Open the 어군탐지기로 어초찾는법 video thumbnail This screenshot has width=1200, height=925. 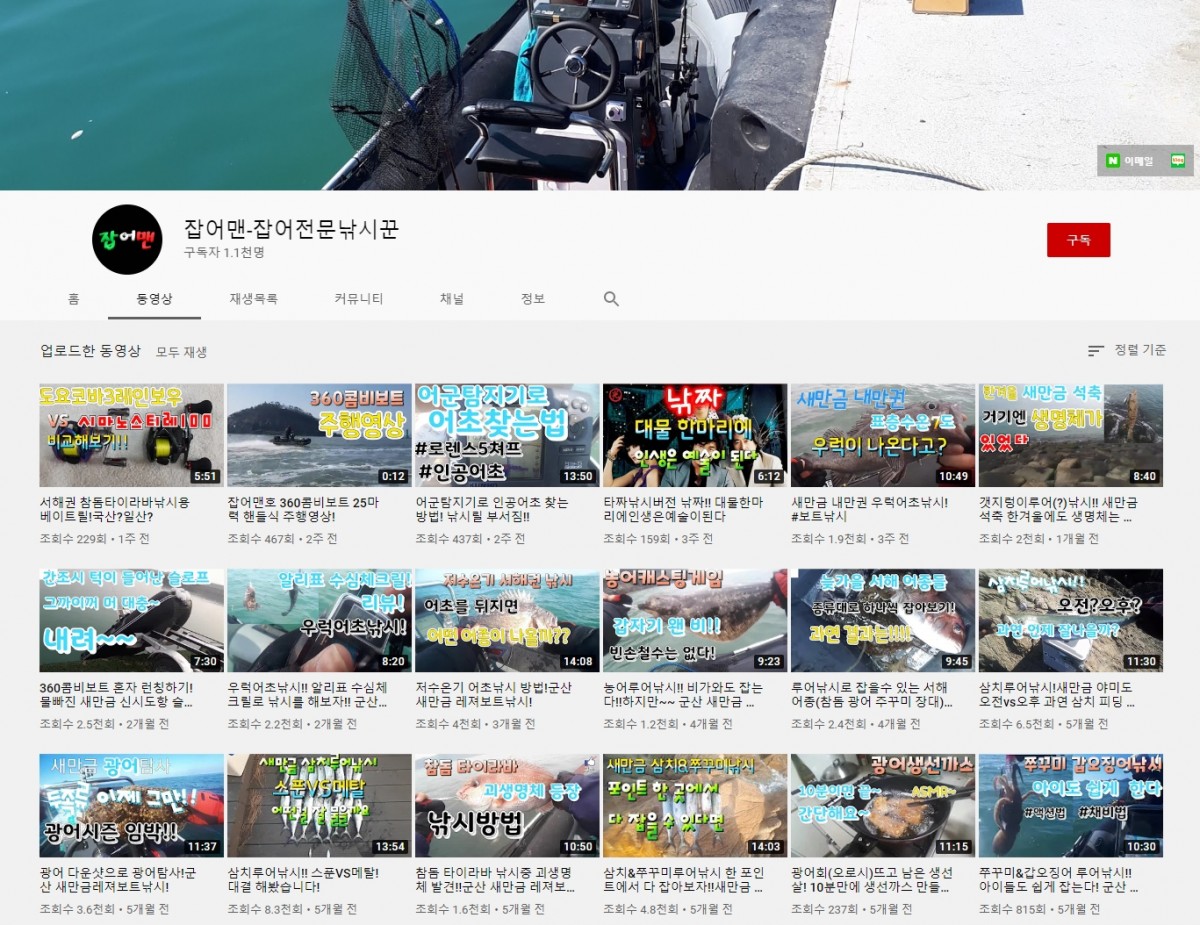pyautogui.click(x=507, y=435)
